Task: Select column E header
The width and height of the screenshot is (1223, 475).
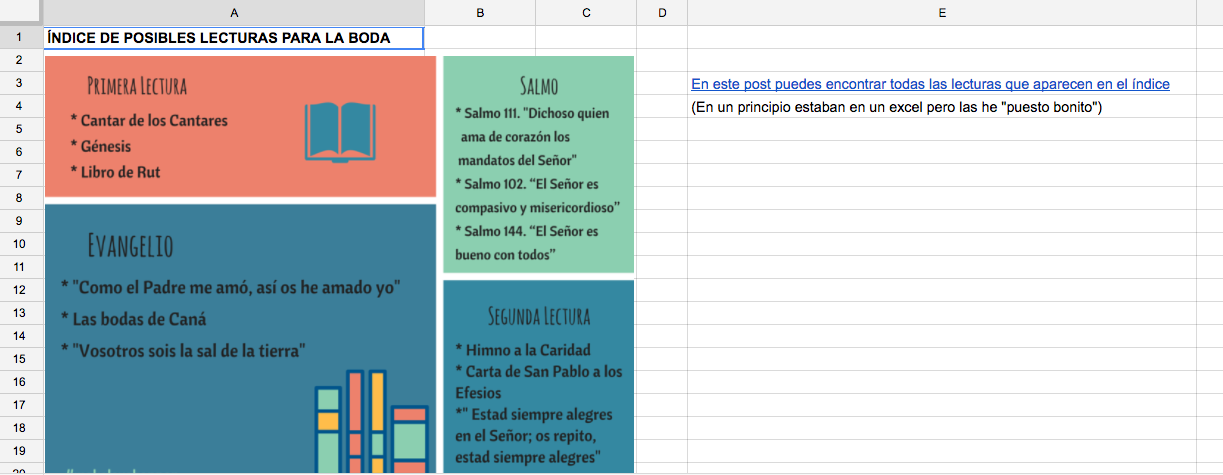Action: [x=941, y=12]
